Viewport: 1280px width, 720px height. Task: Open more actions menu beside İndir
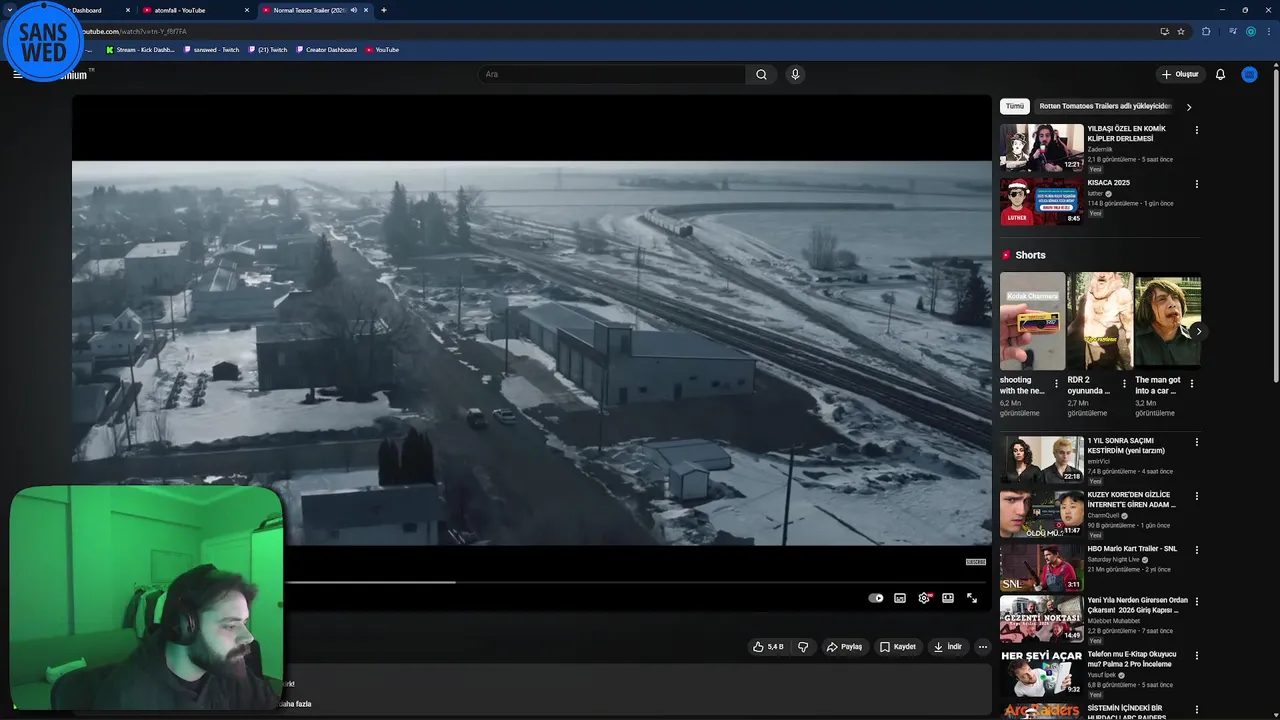pyautogui.click(x=982, y=647)
